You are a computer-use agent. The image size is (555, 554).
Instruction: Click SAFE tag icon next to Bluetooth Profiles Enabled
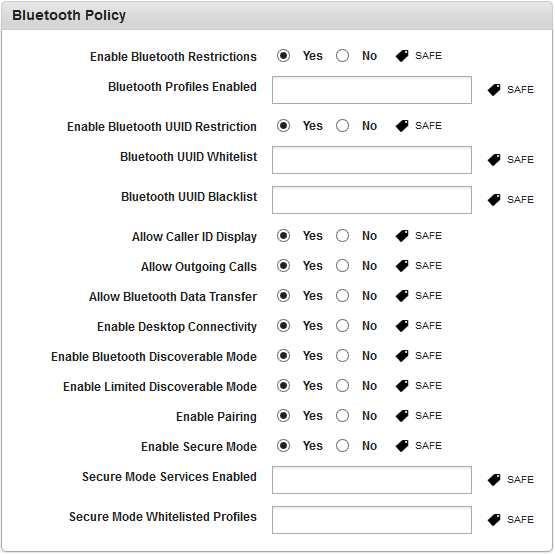tap(494, 90)
